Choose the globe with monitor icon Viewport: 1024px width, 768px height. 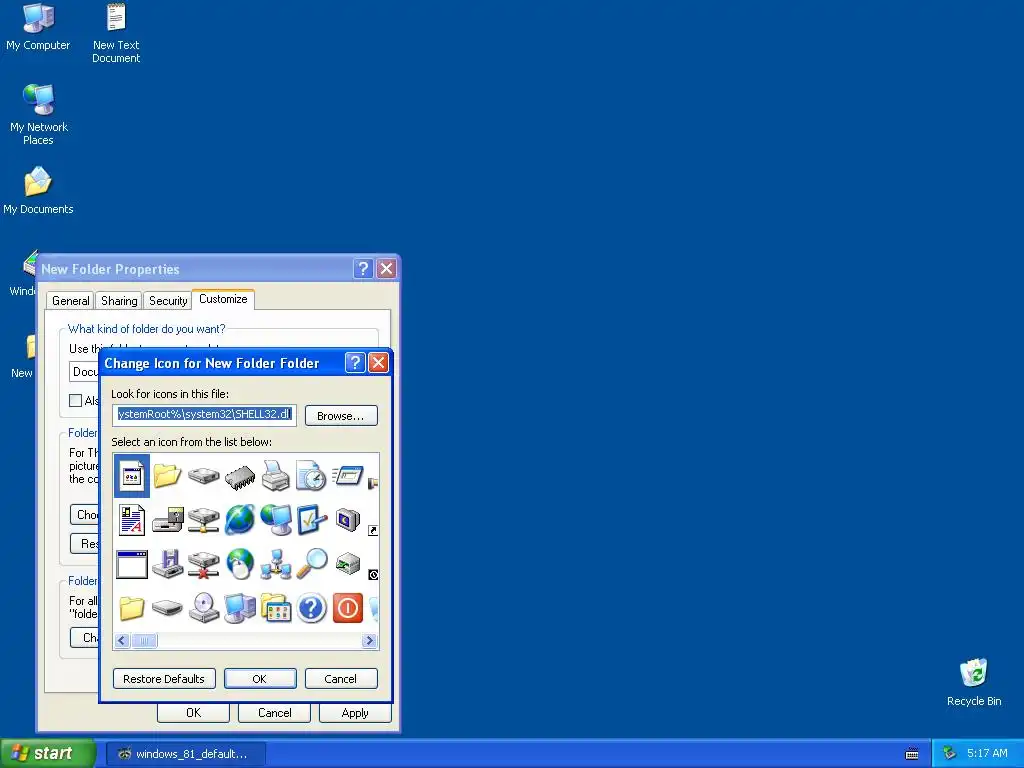pos(276,520)
